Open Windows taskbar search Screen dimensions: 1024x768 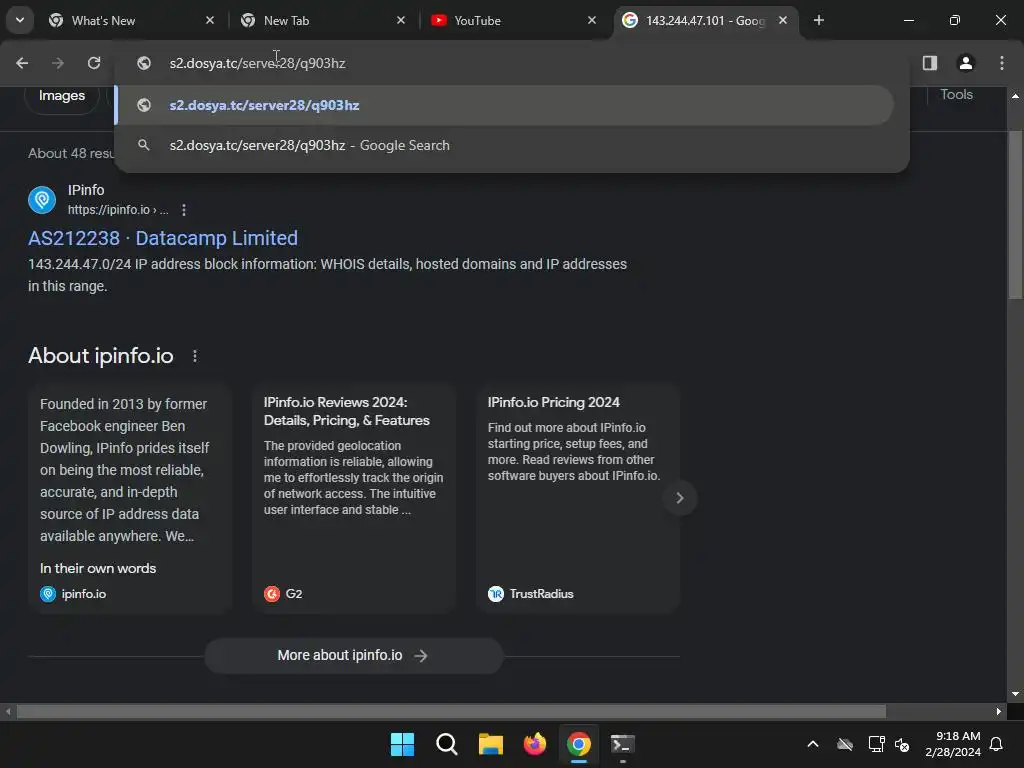click(x=447, y=744)
